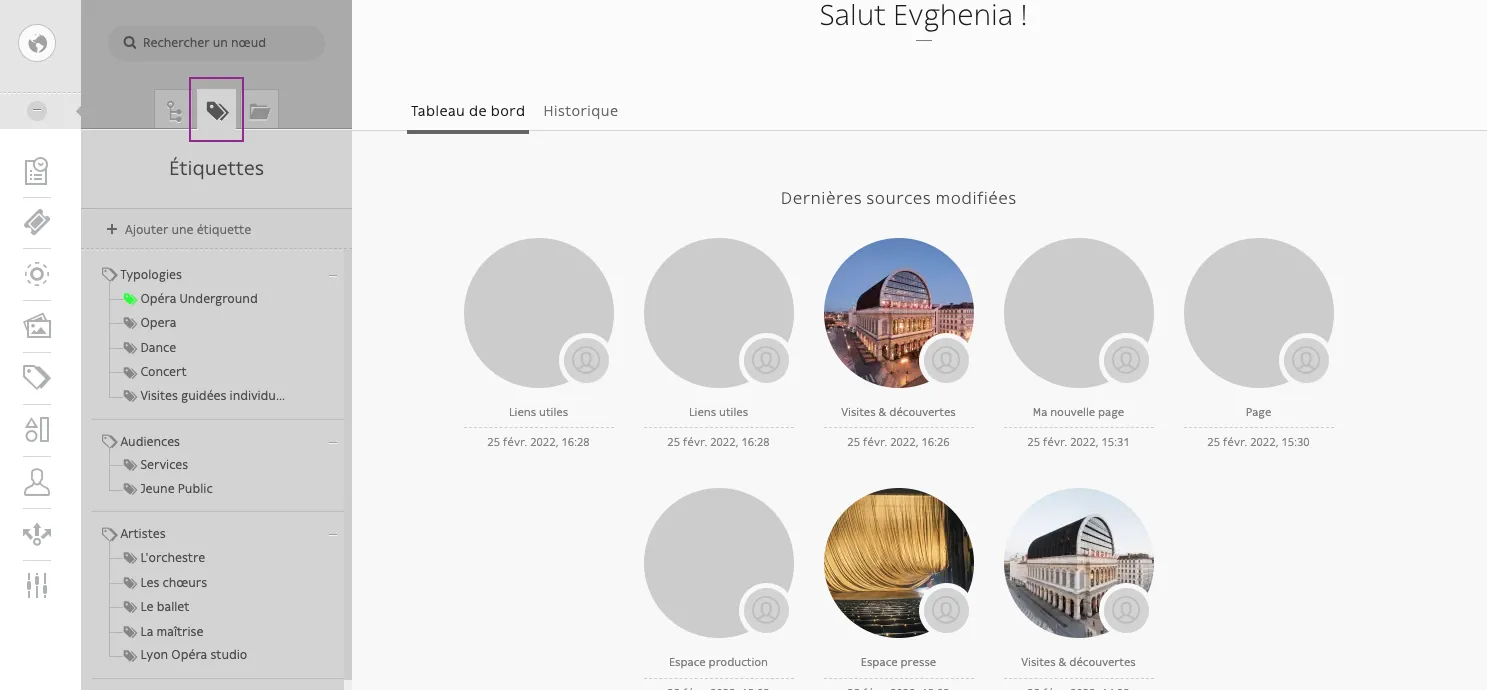The image size is (1487, 690).
Task: Select the Jeune Public tag
Action: pyautogui.click(x=176, y=488)
